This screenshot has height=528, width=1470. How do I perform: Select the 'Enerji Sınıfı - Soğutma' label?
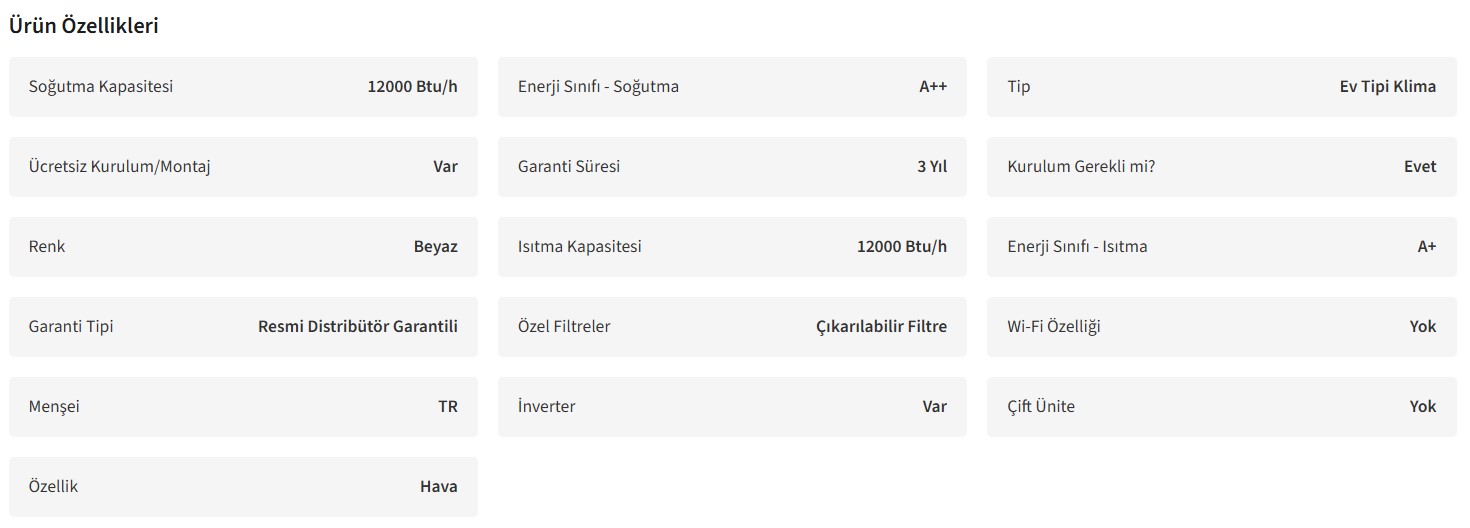(x=598, y=87)
